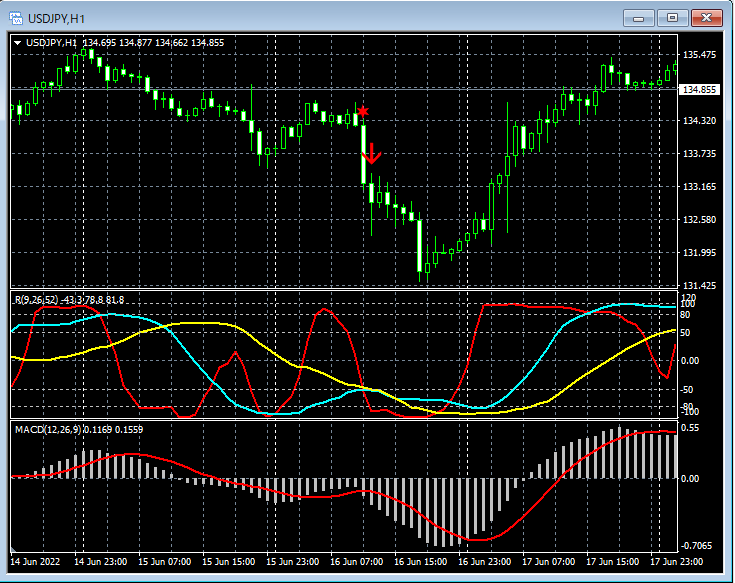Select the red down arrow sell signal

pyautogui.click(x=371, y=153)
